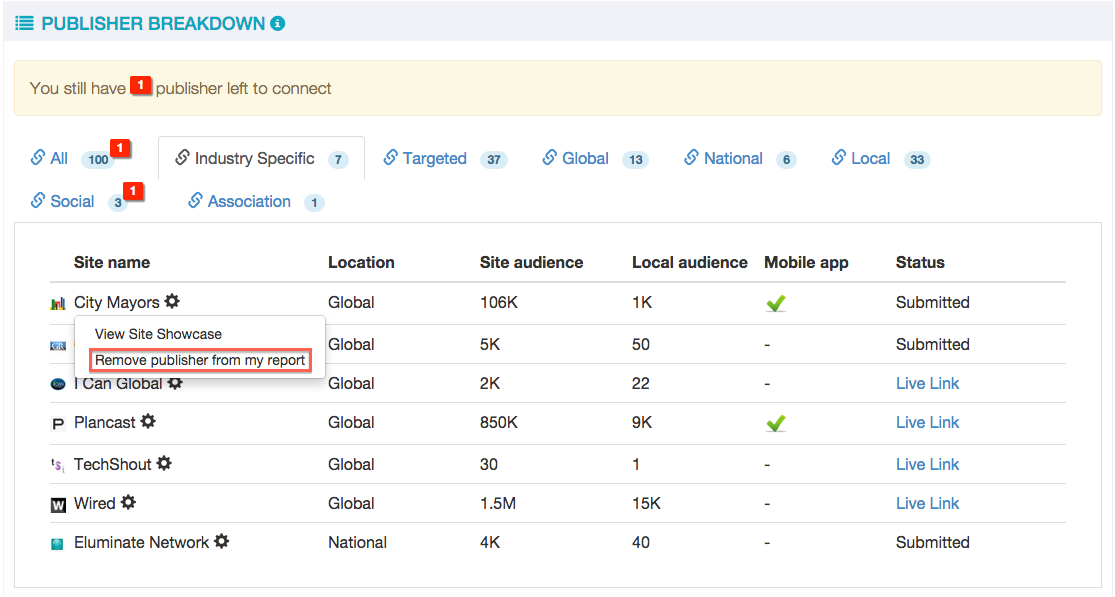
Task: Click the National location in Eluminate Network row
Action: click(x=357, y=542)
